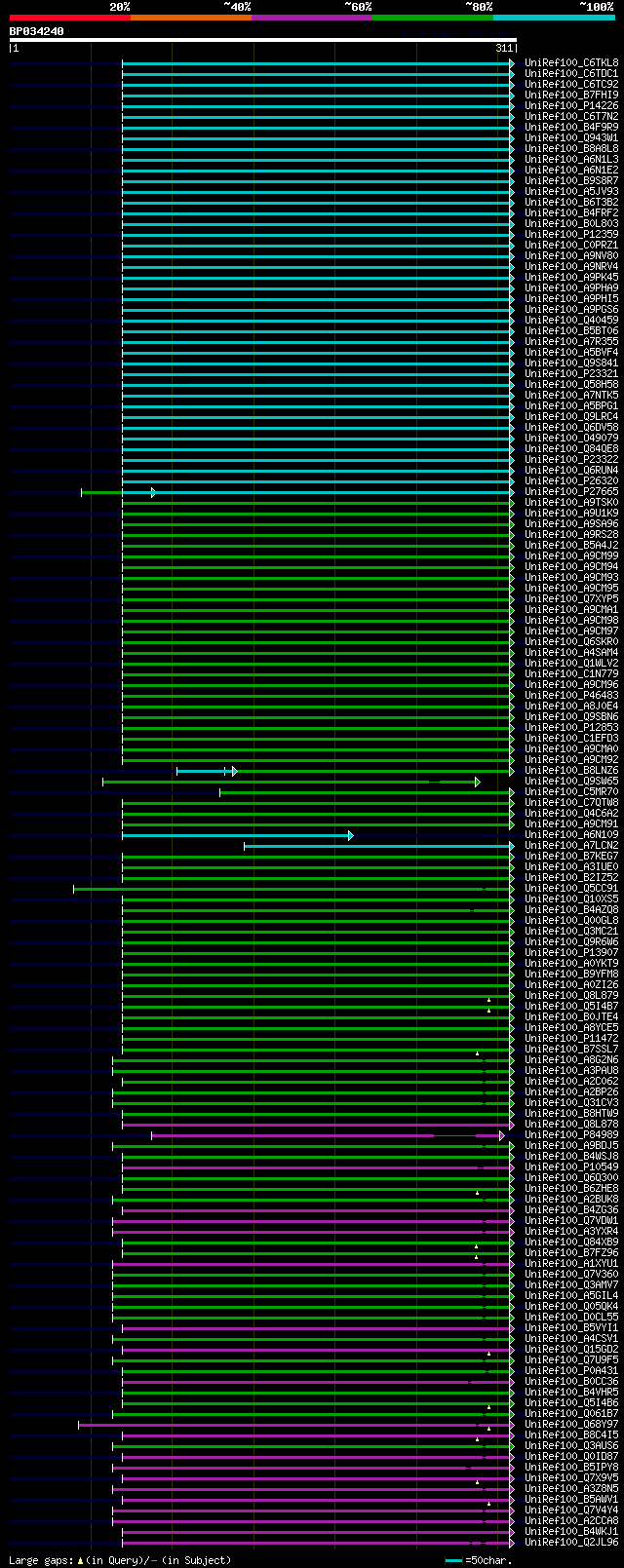Screen dimensions: 624x1568
Task: Select label UniRef100_A6N109
Action: tap(571, 834)
